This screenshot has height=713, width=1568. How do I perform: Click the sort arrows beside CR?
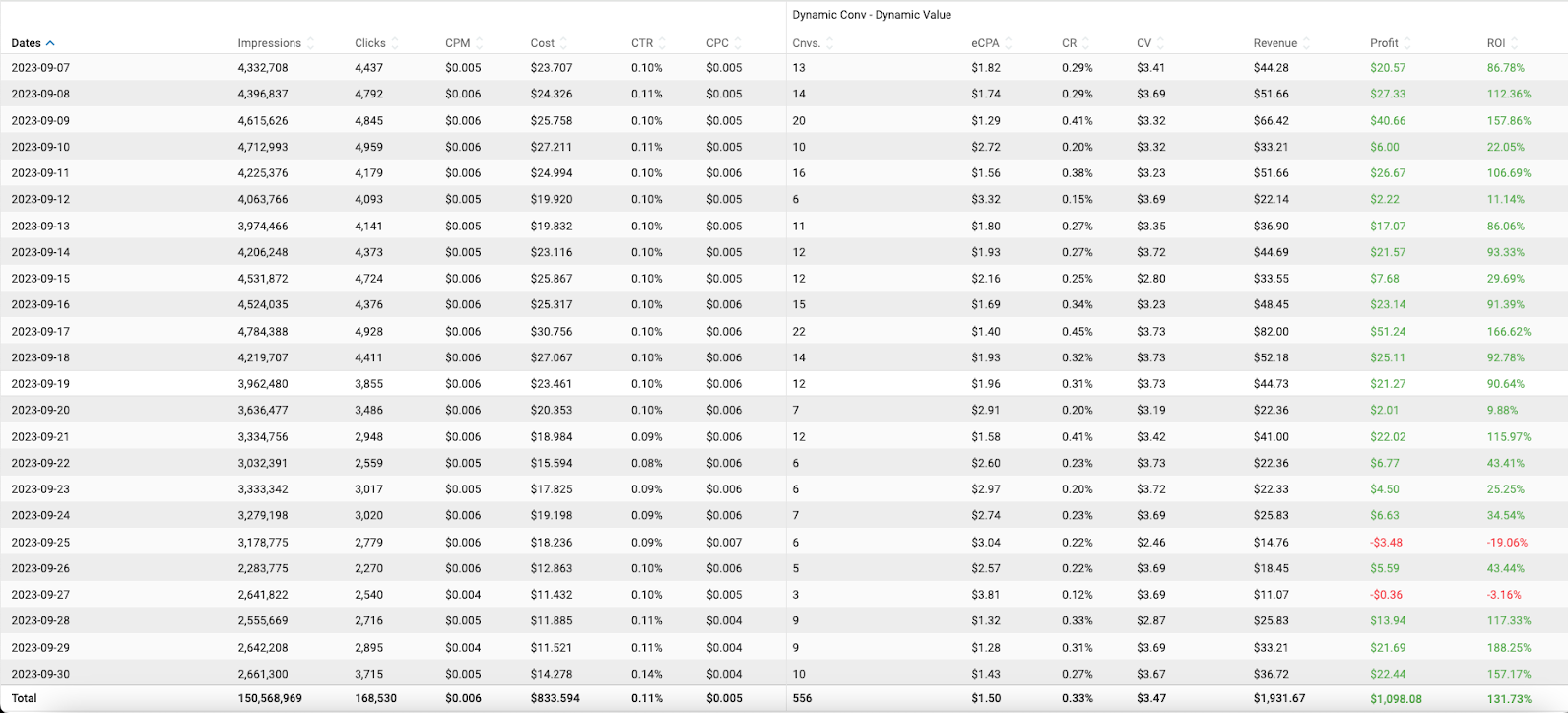click(x=1085, y=43)
